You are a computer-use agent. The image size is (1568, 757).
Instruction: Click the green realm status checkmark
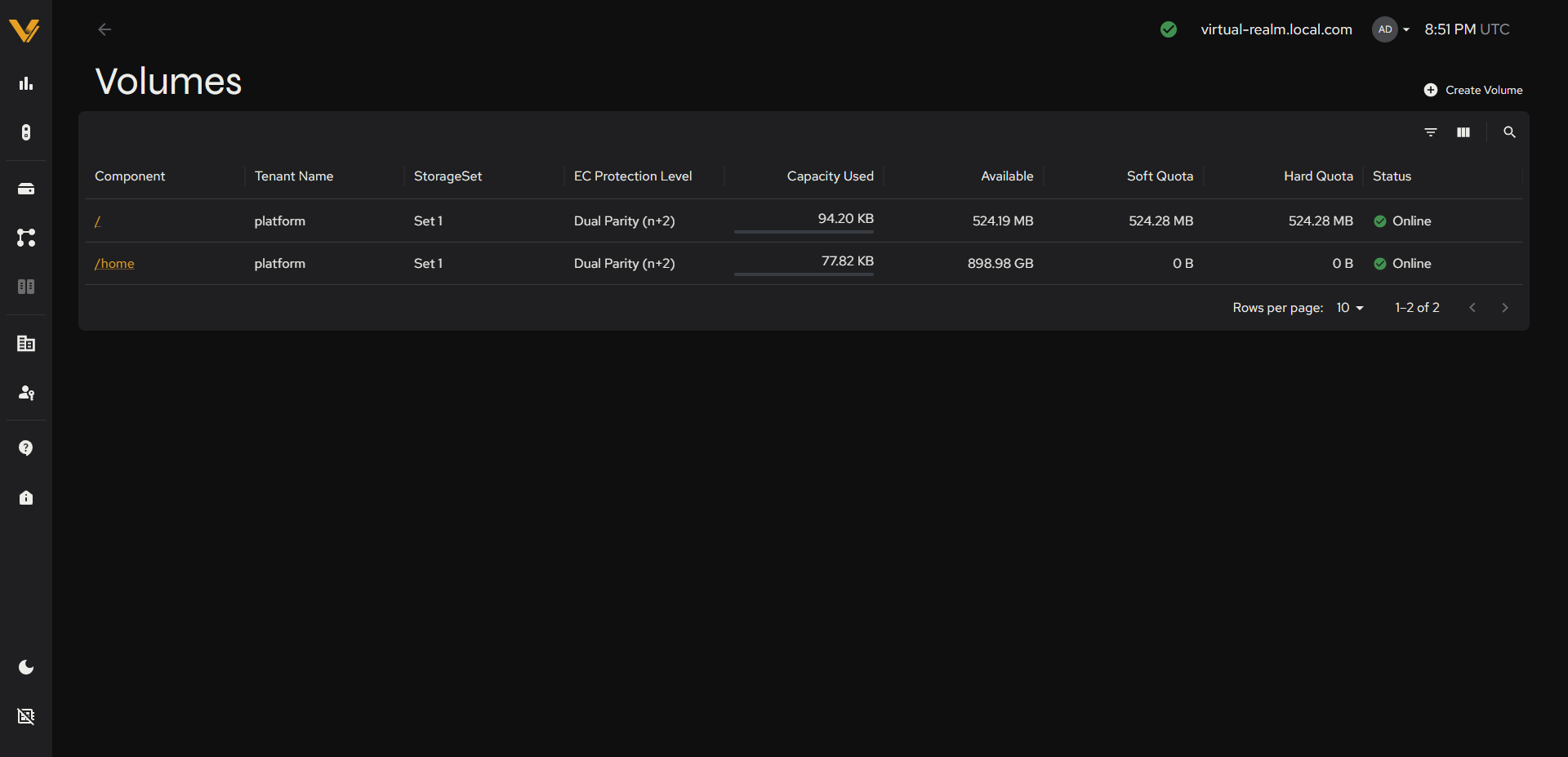coord(1169,29)
